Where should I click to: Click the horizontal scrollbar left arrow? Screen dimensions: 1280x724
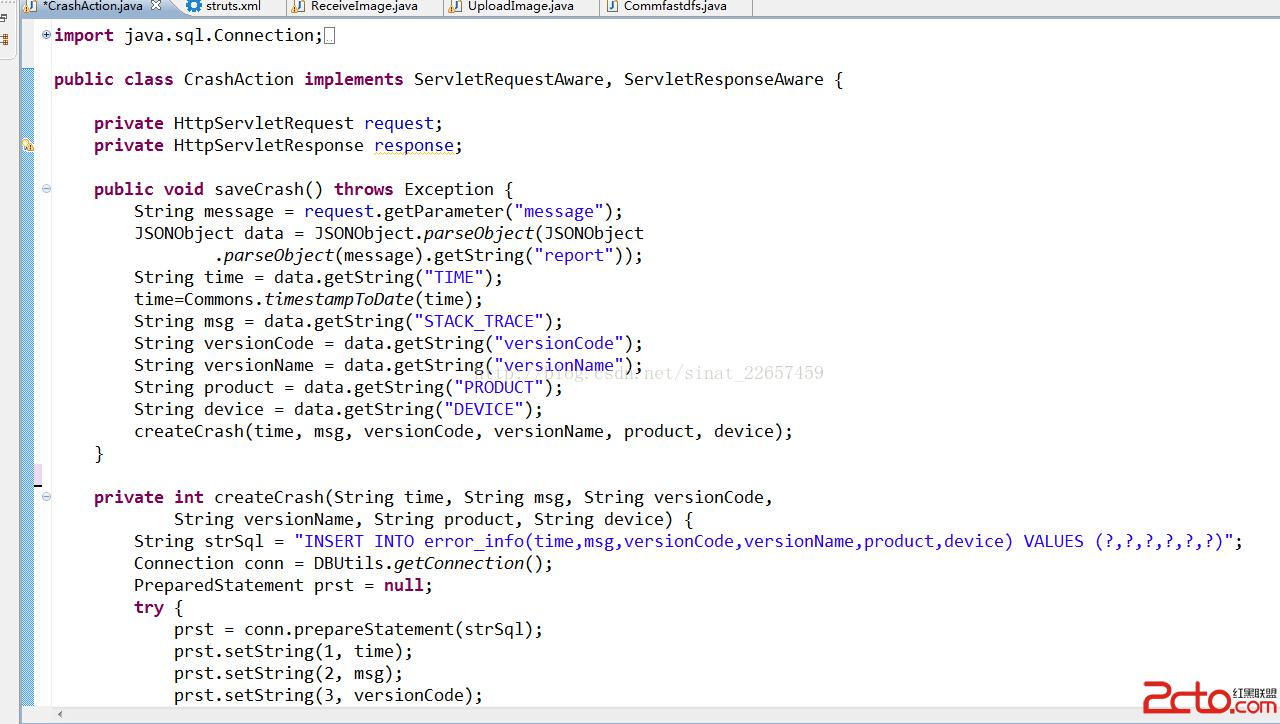[x=60, y=715]
